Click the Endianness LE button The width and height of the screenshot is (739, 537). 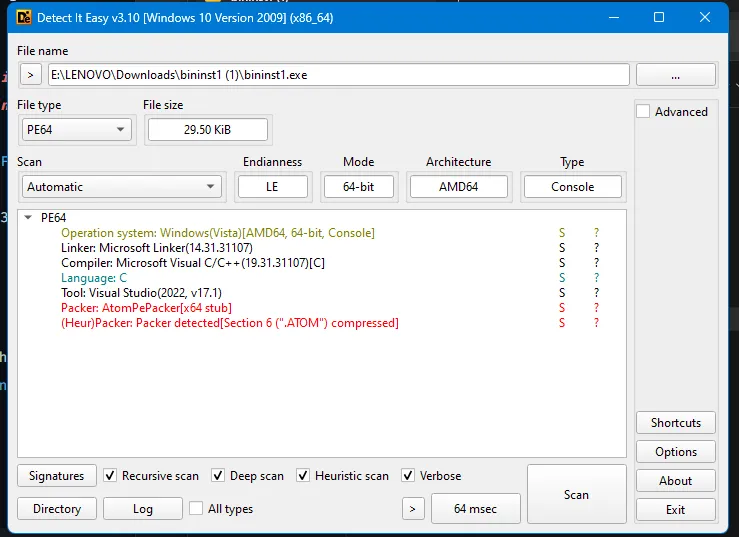273,187
